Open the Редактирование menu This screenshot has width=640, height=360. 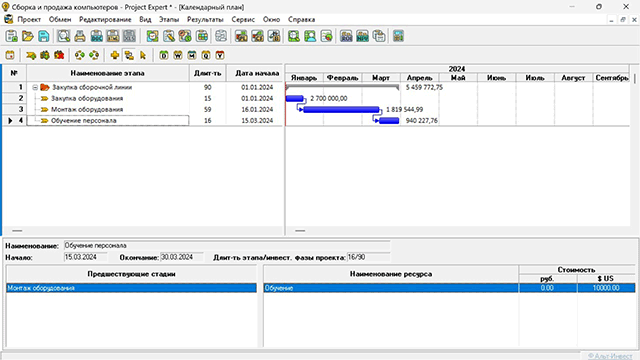click(x=105, y=20)
